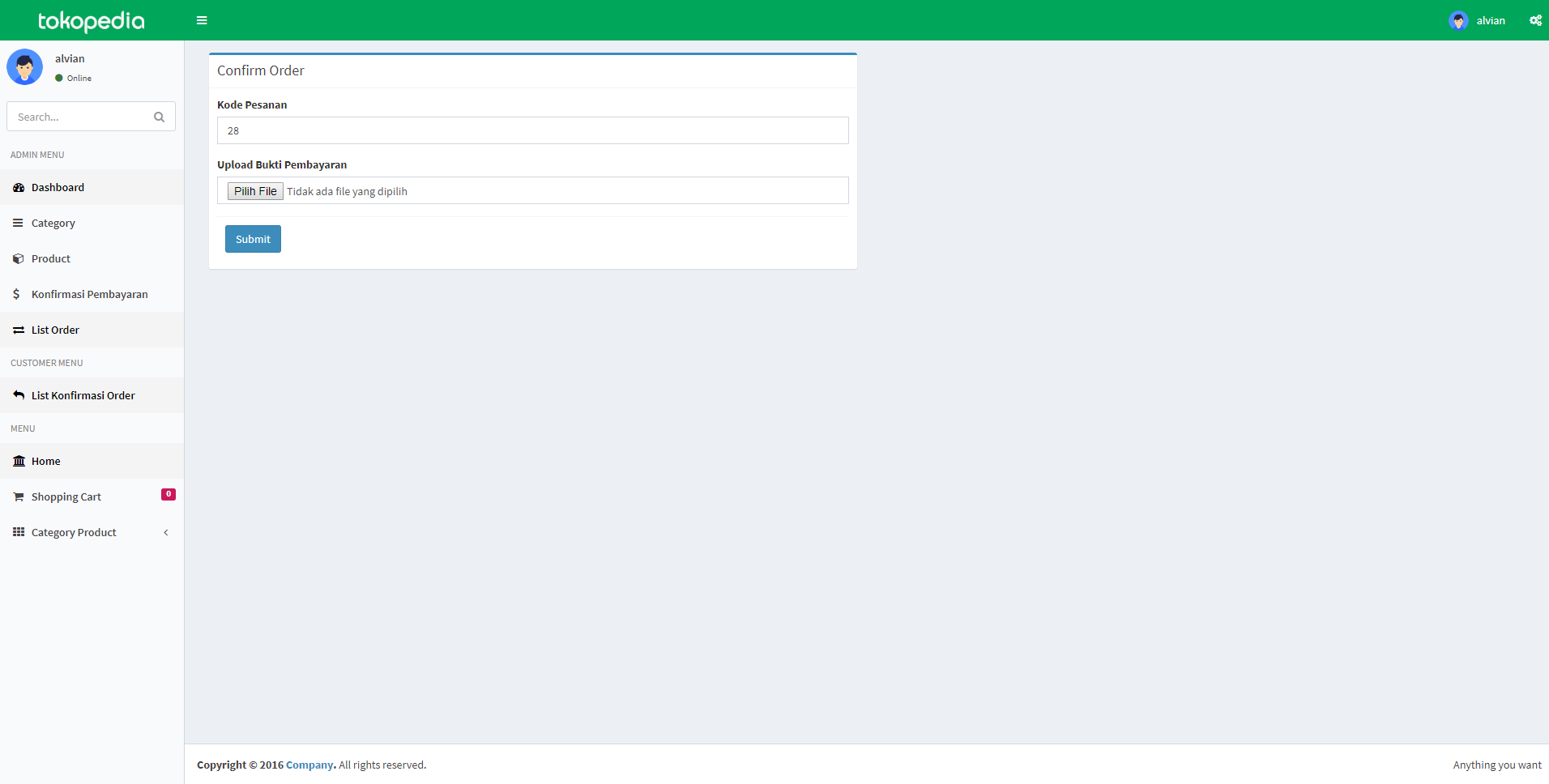1549x784 pixels.
Task: Click the dollar icon for Konfirmasi Pembayaran
Action: 16,294
